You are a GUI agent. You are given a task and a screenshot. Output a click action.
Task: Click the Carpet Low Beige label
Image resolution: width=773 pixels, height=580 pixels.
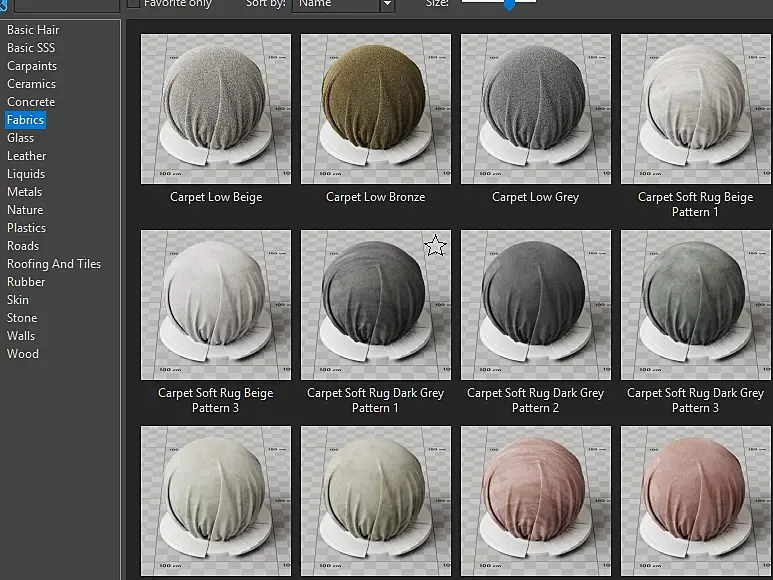(216, 197)
